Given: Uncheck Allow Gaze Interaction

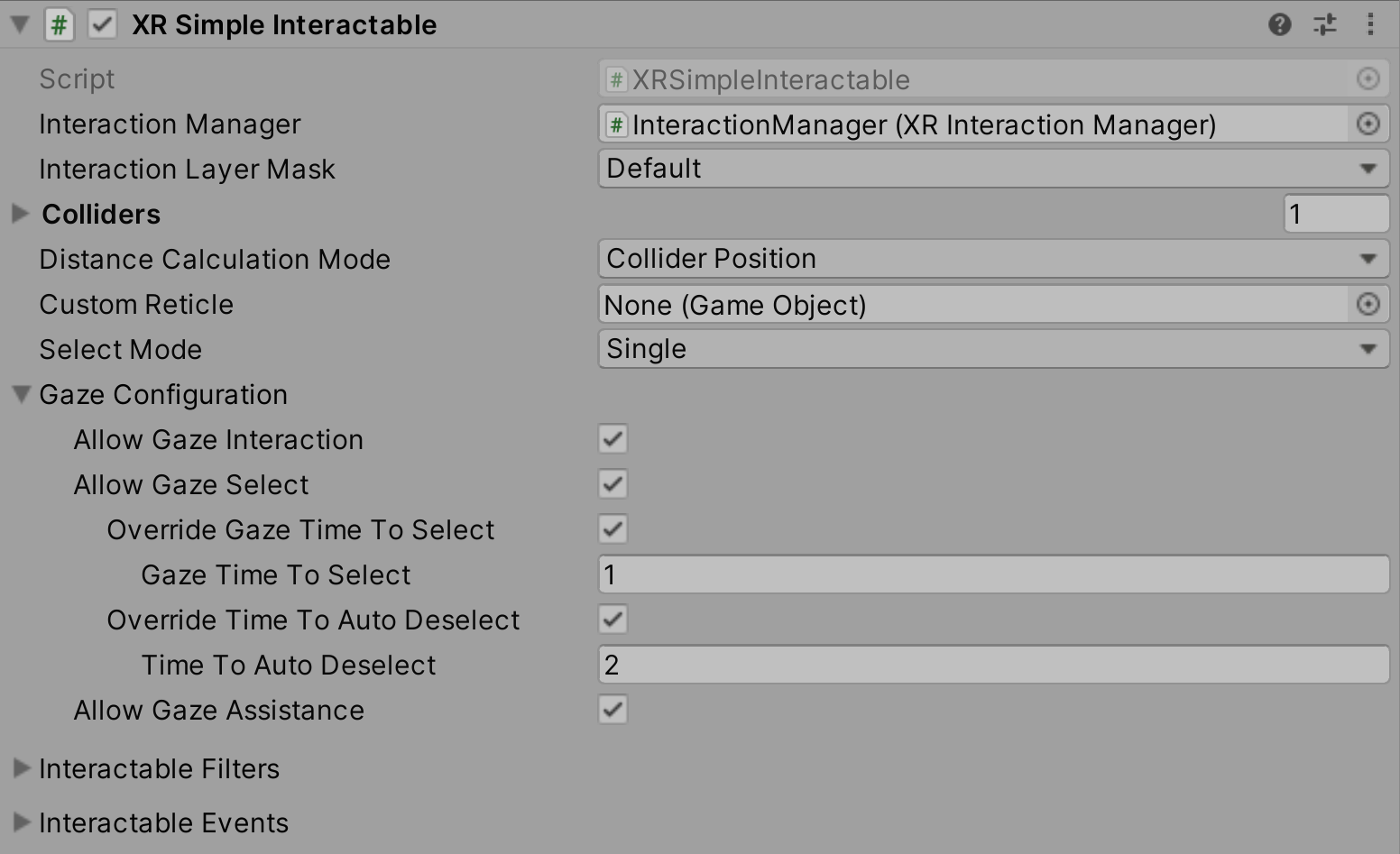Looking at the screenshot, I should click(612, 439).
